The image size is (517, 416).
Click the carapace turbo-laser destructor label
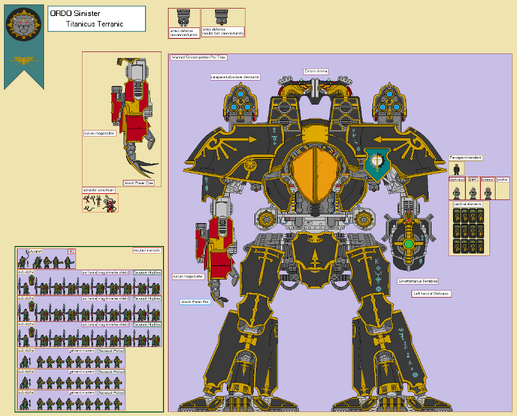click(x=235, y=77)
